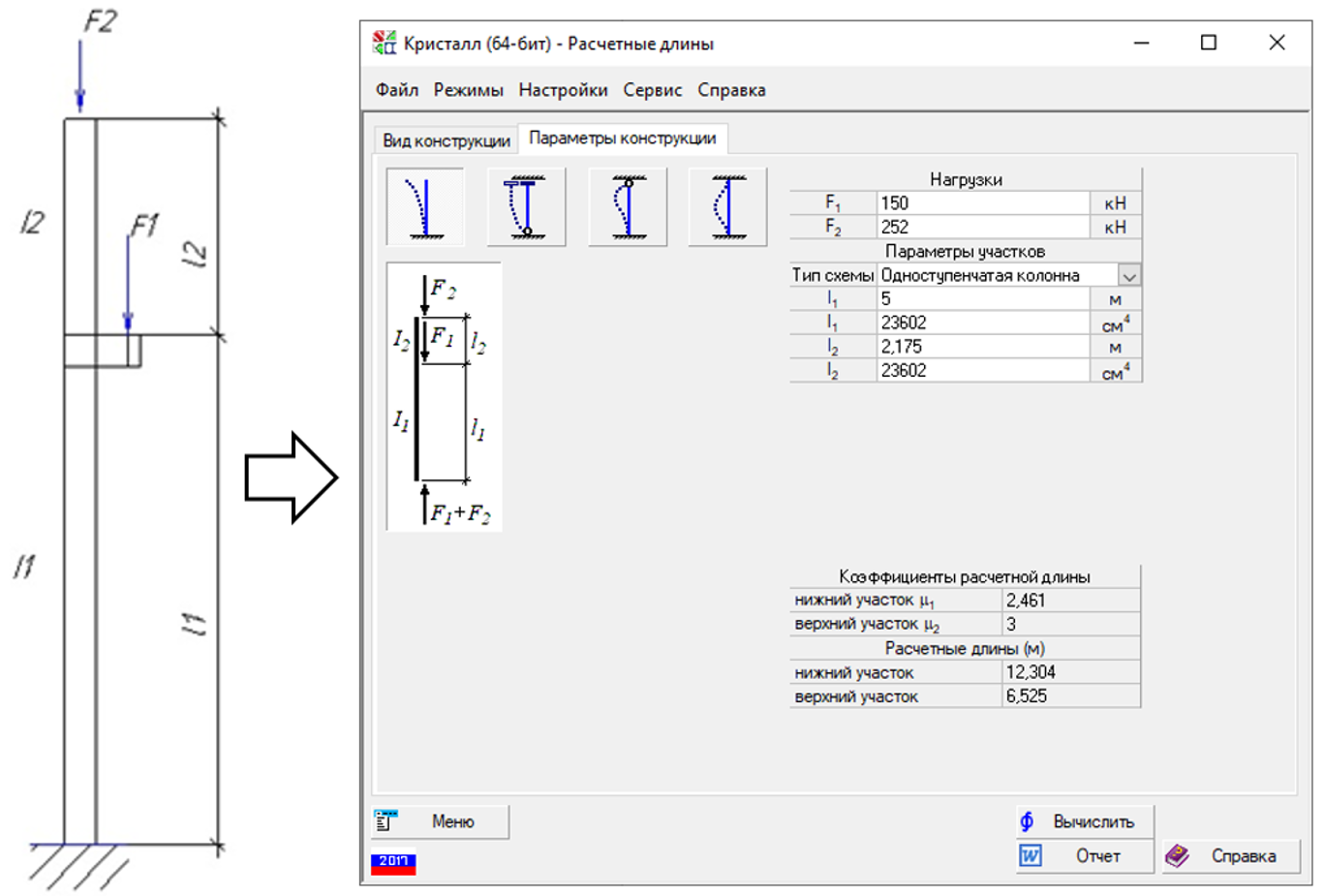
Task: Open the Настройки menu
Action: pos(563,90)
